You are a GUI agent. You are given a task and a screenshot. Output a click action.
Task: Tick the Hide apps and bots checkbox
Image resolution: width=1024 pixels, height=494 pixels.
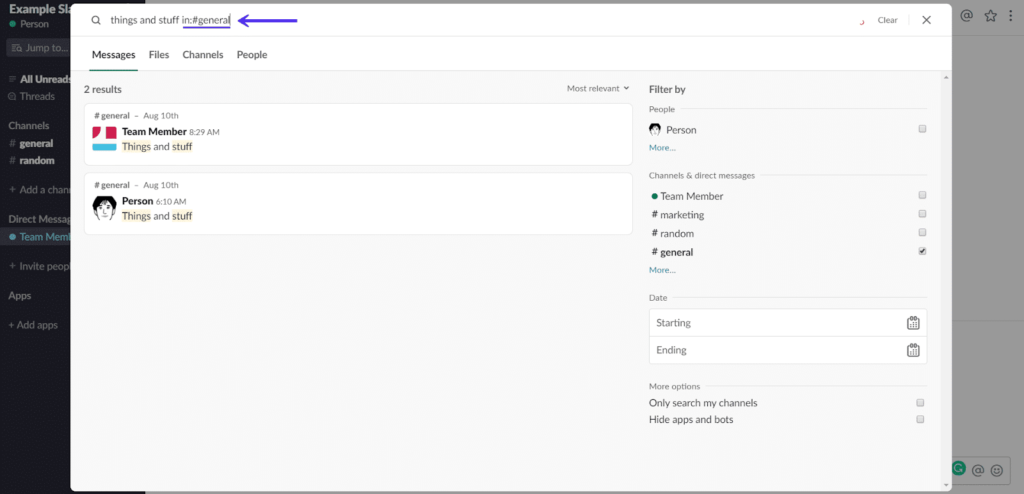(920, 420)
